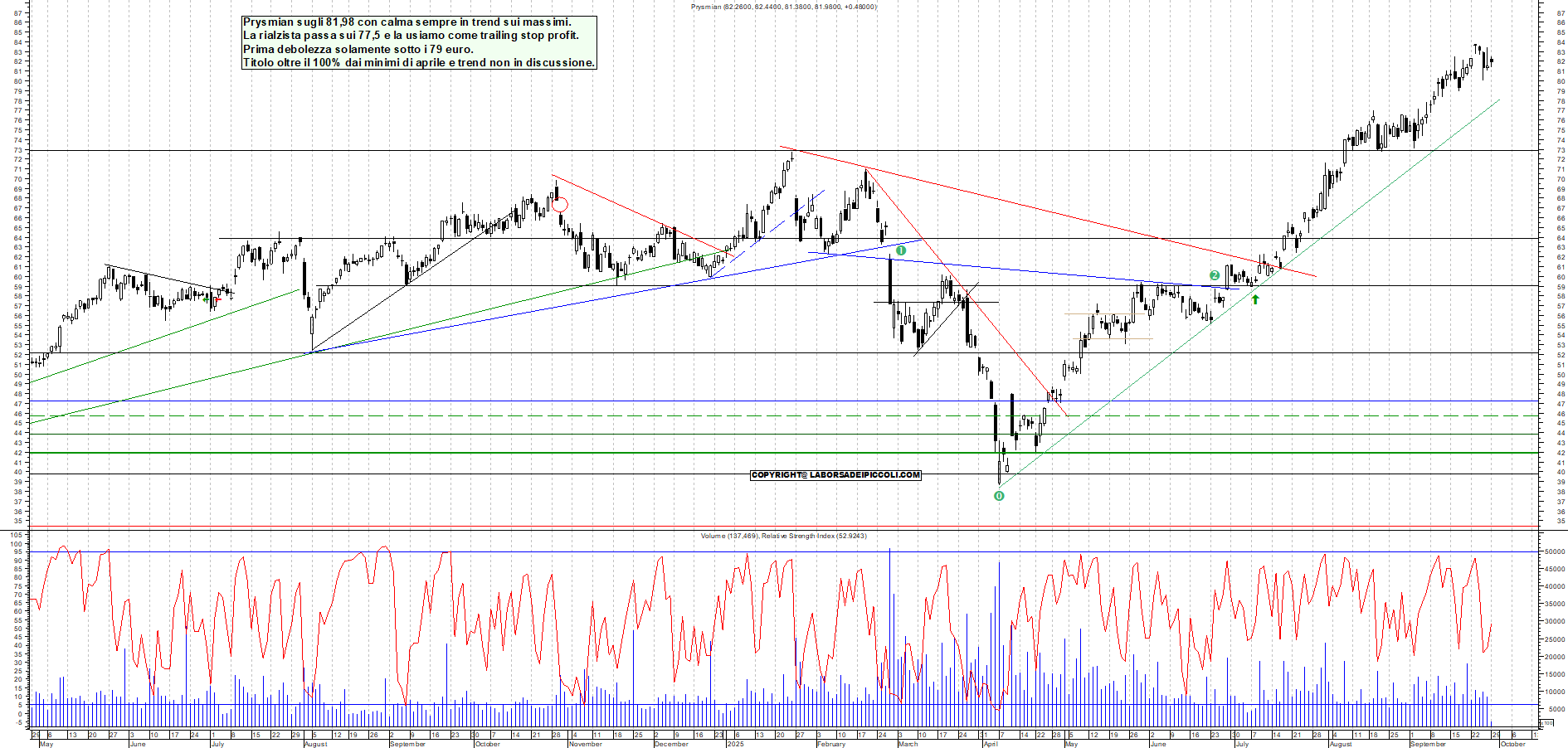1568x748 pixels.
Task: Click the Italian commentary text box
Action: (418, 42)
